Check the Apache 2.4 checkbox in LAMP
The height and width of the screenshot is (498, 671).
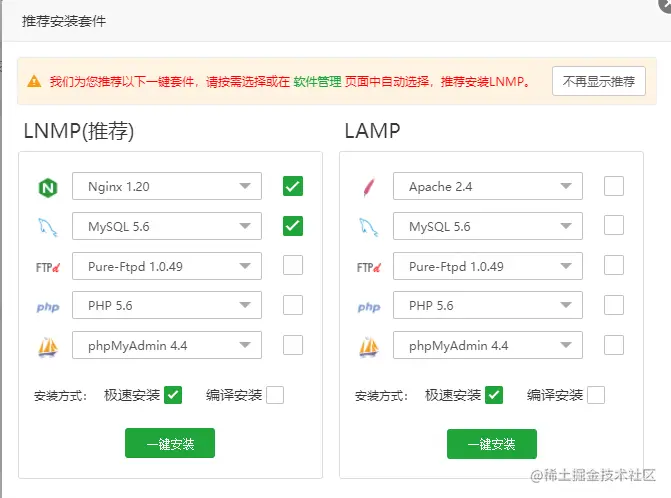[614, 186]
